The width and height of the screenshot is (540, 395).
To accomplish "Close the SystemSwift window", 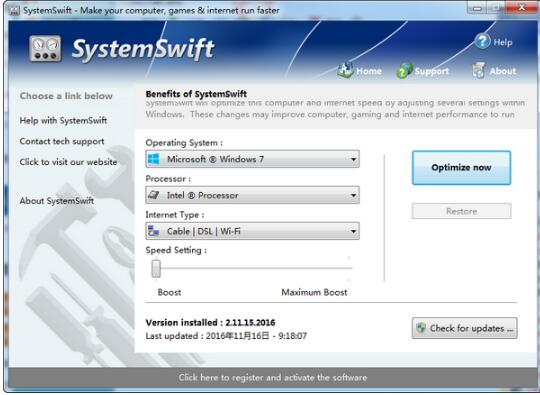I will pyautogui.click(x=522, y=8).
